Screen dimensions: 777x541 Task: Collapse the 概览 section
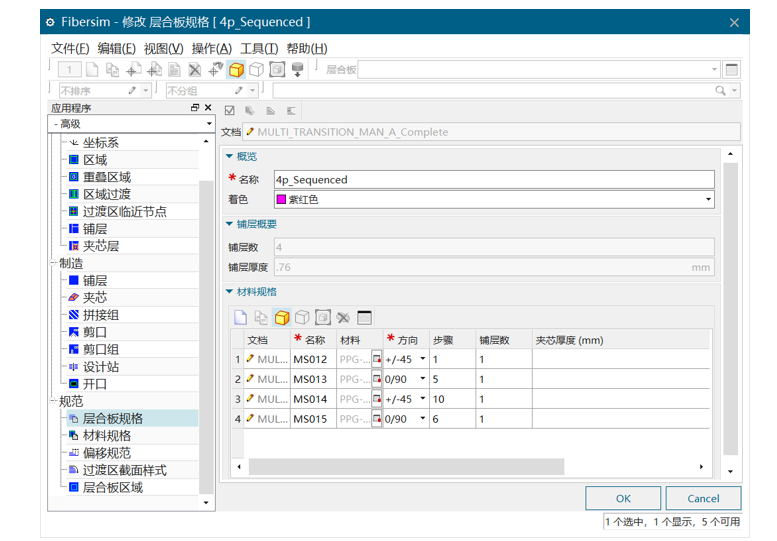pos(229,157)
